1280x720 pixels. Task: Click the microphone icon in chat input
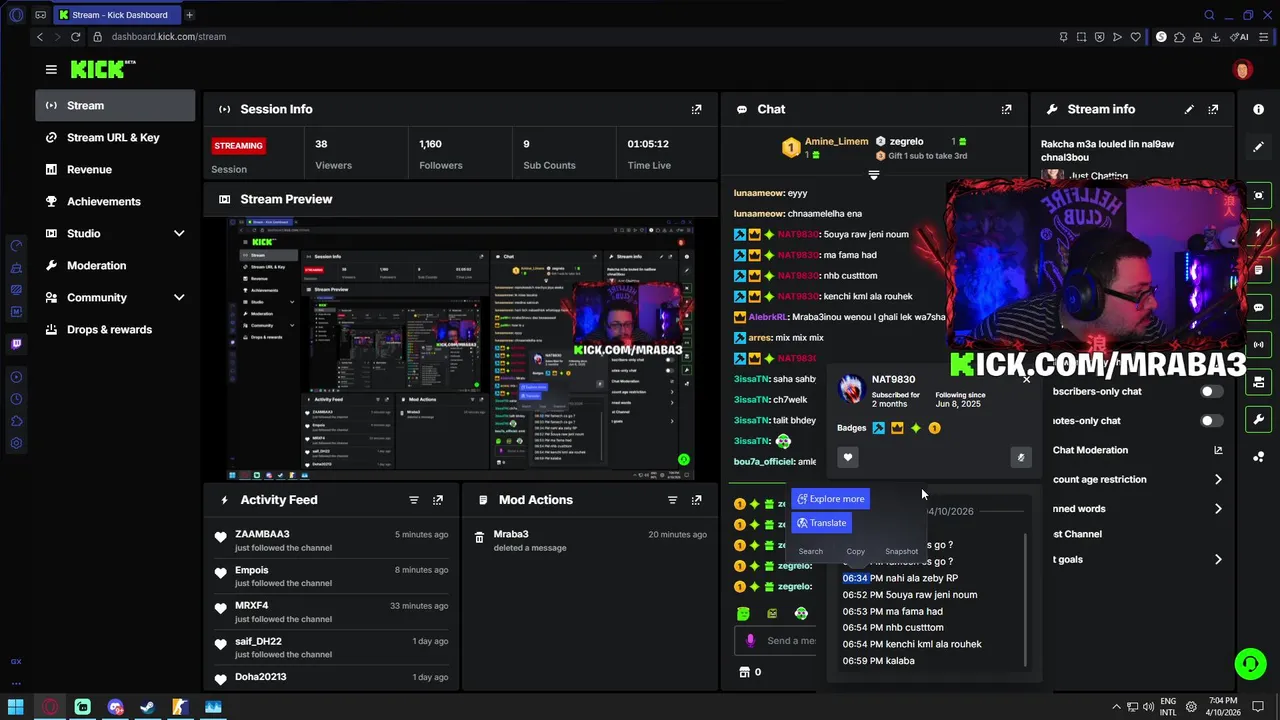750,641
